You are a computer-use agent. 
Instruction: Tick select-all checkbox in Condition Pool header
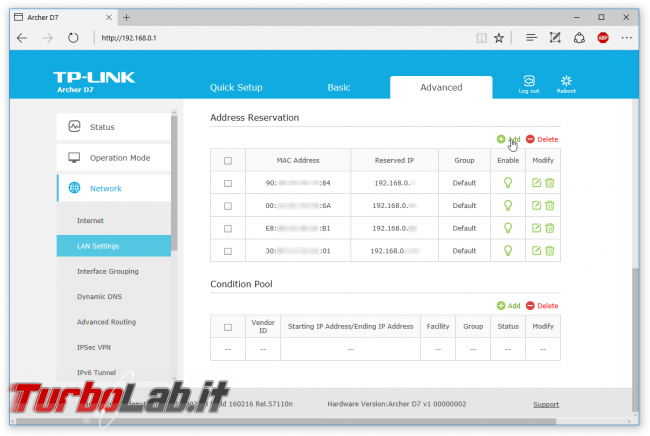pyautogui.click(x=228, y=327)
